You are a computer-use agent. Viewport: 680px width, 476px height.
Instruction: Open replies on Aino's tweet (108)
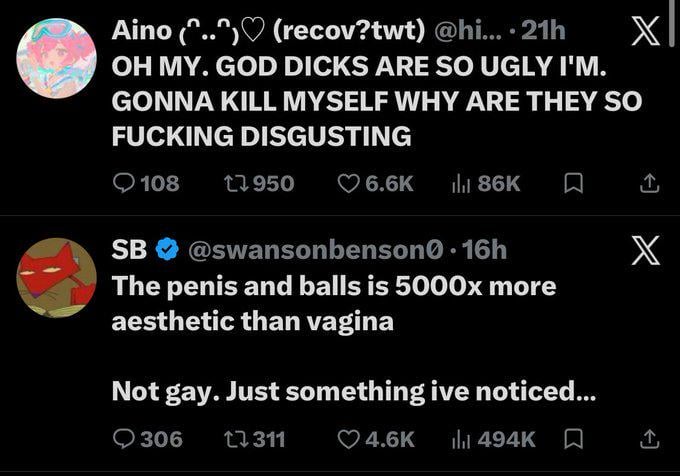pos(146,183)
